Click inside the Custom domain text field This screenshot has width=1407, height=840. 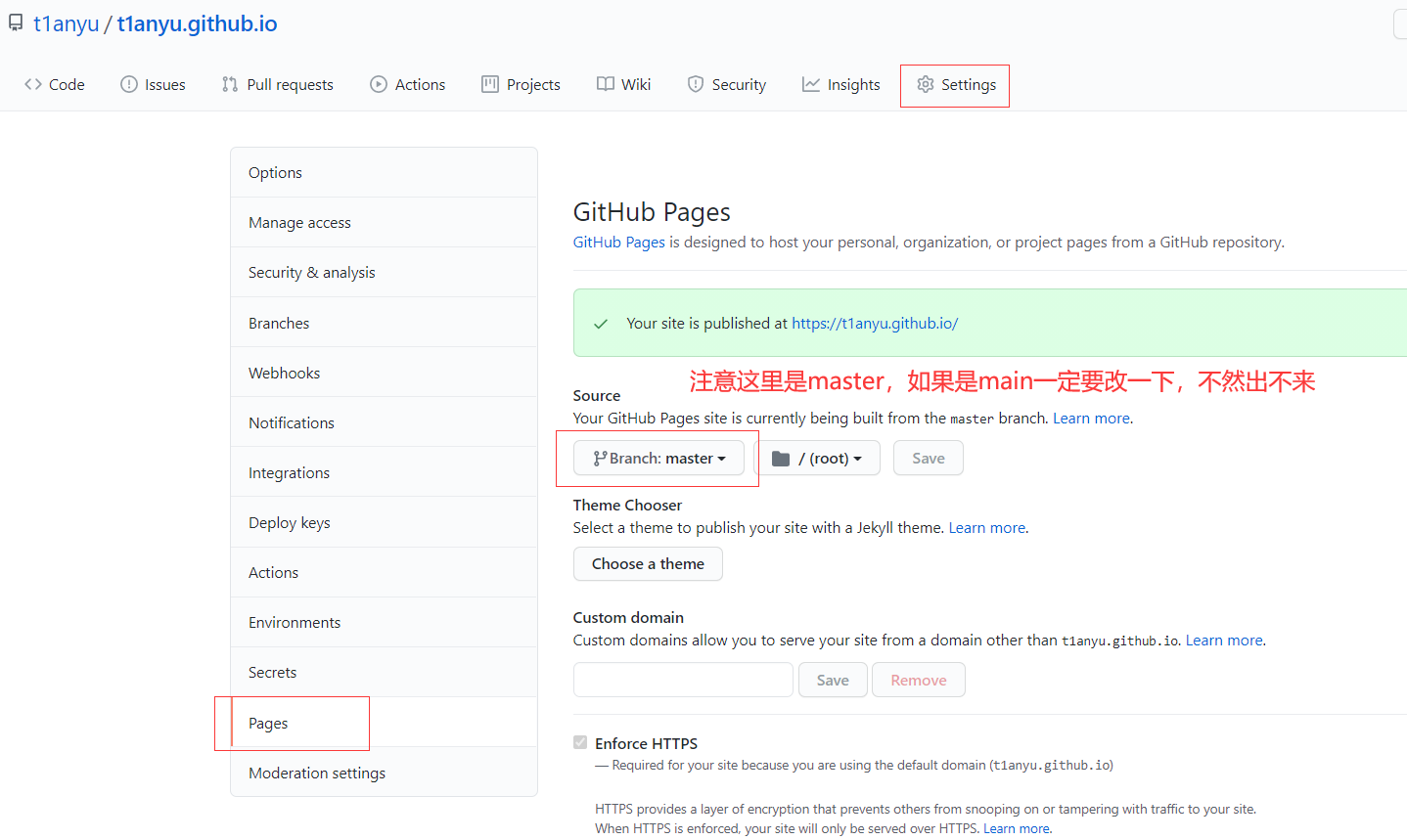(x=683, y=681)
